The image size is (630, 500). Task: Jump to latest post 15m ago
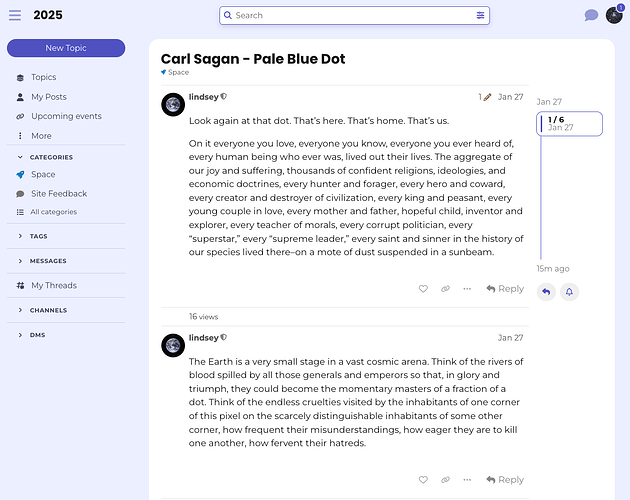tap(553, 268)
